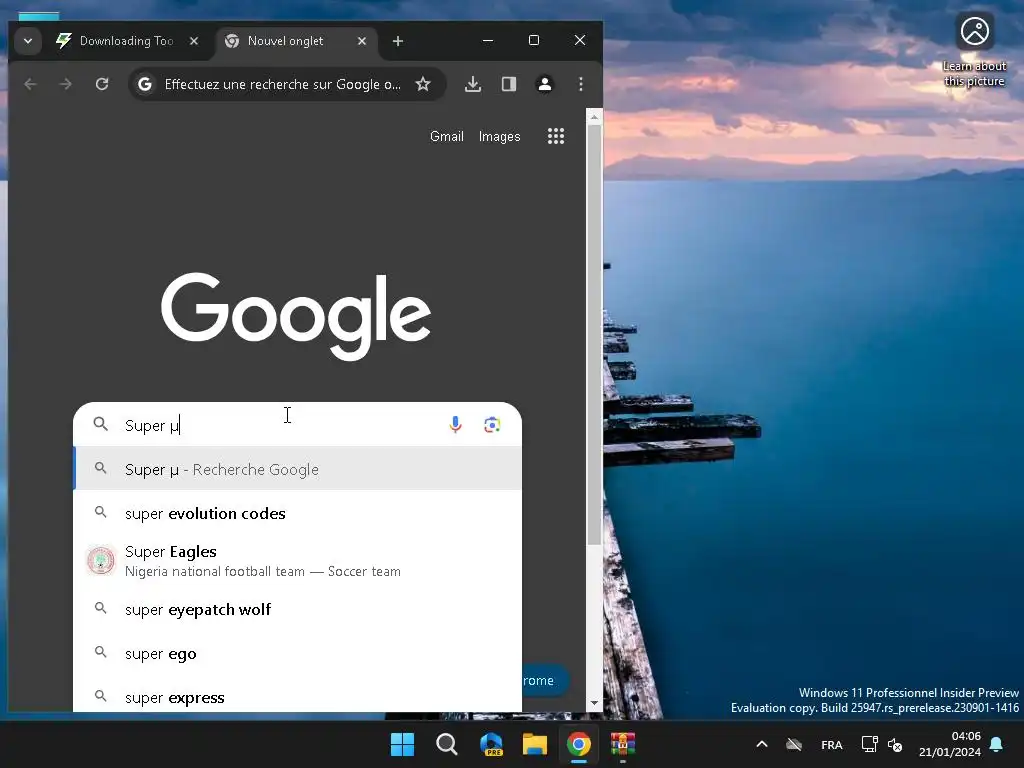
Task: Switch the FRA input language
Action: coord(831,744)
